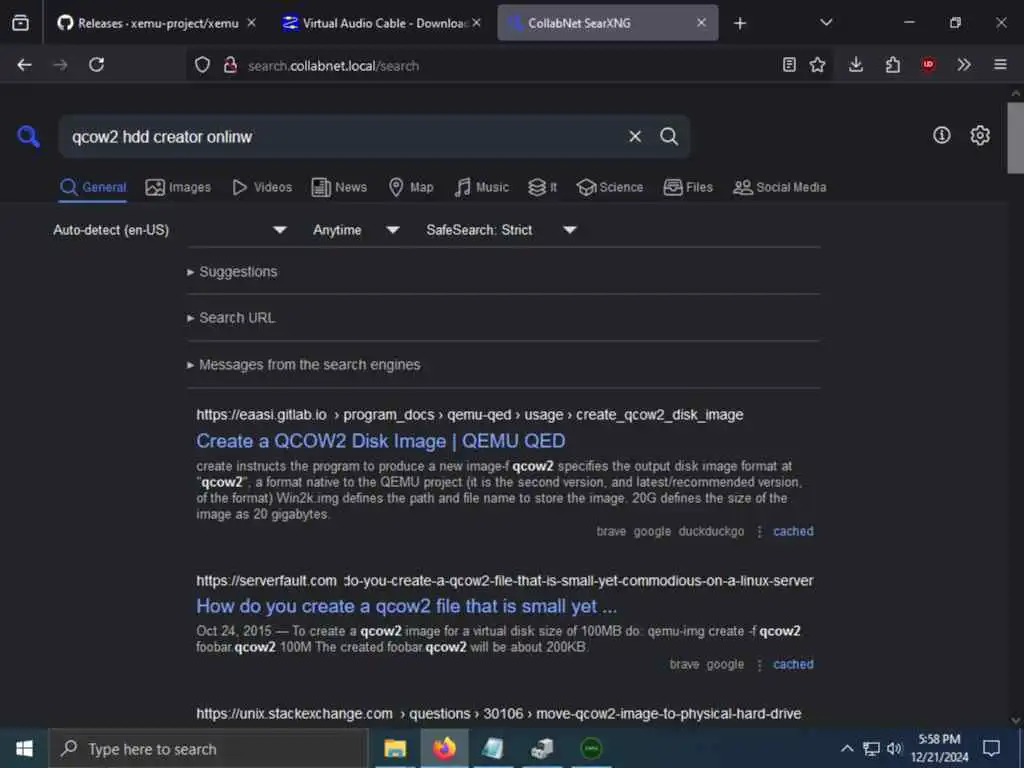
Task: Open the network icon in tray
Action: (871, 748)
